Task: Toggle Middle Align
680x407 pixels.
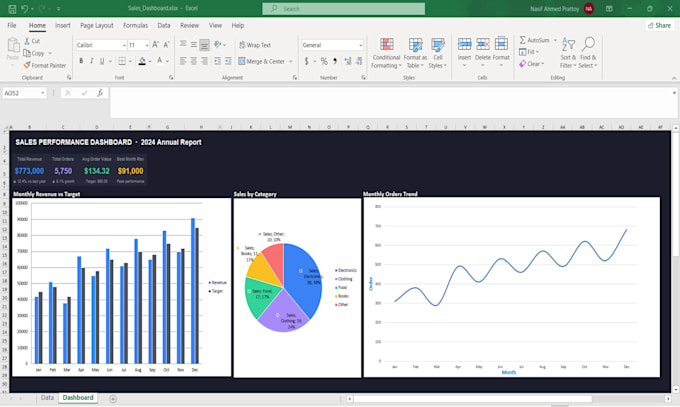Action: (x=193, y=44)
